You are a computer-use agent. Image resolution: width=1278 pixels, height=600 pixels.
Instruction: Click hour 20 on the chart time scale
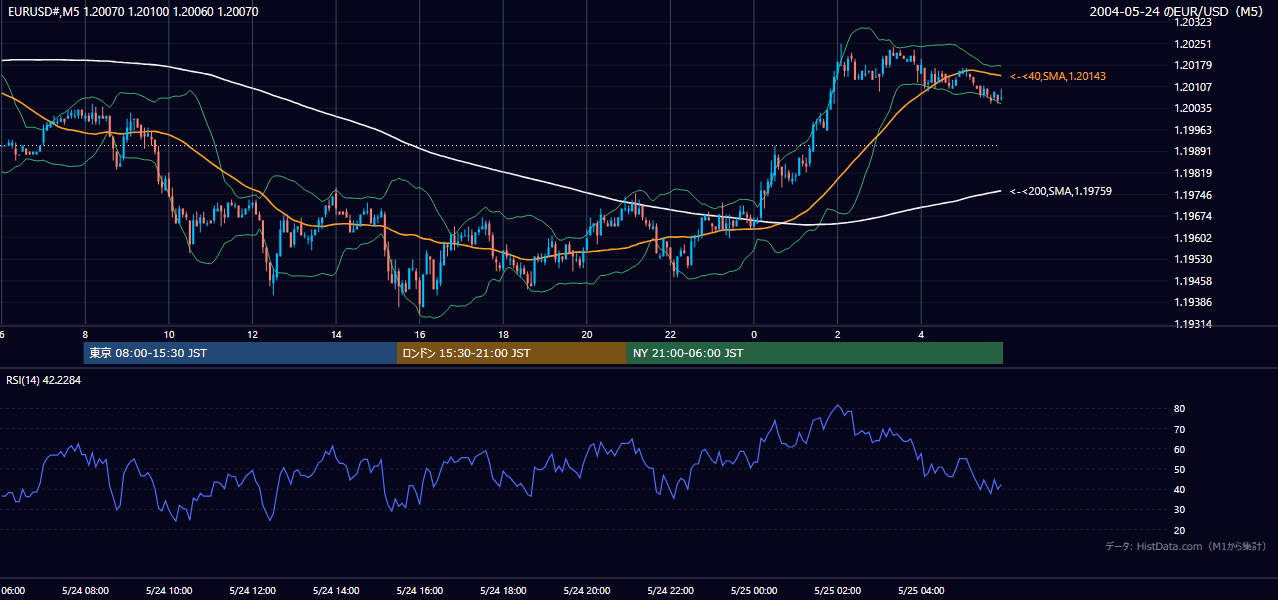click(x=587, y=335)
